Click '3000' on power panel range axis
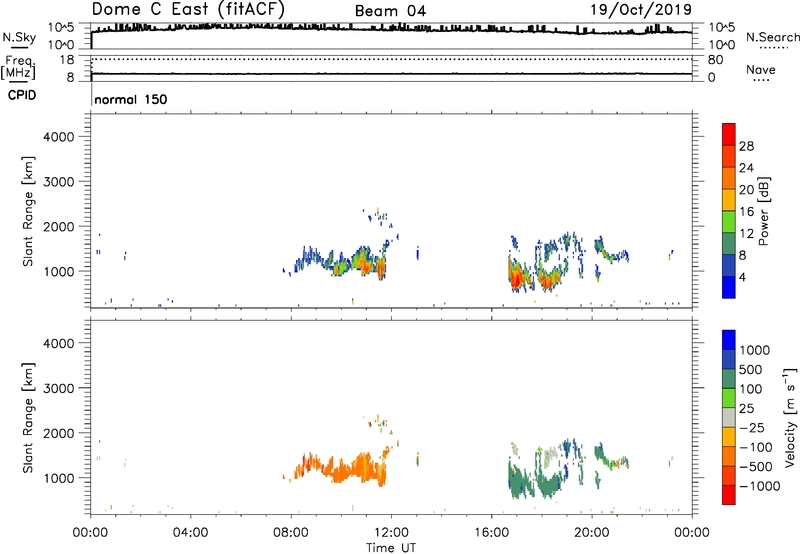This screenshot has height=554, width=800. (58, 182)
